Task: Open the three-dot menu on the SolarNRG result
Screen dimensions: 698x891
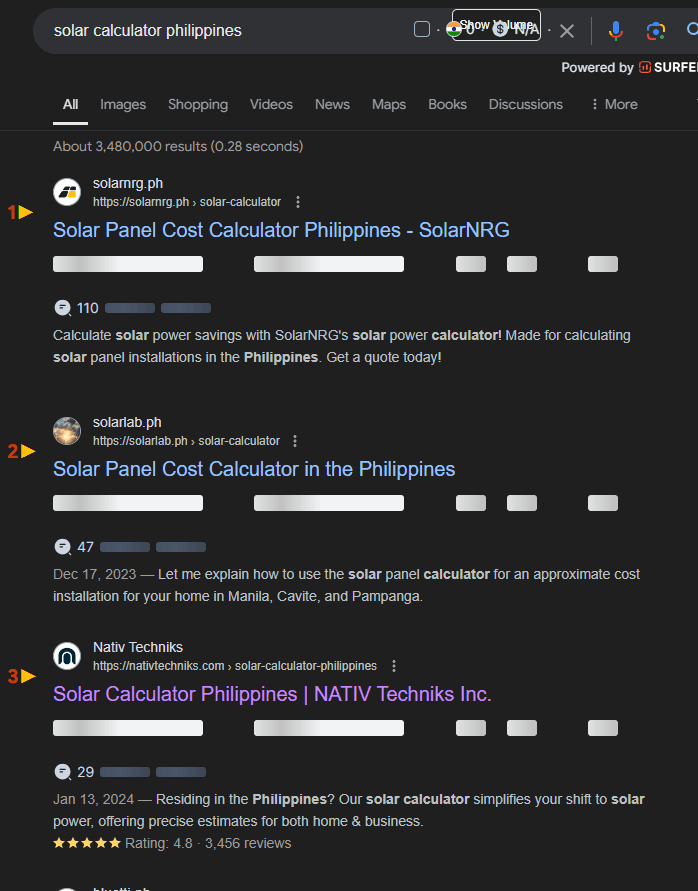Action: (x=298, y=202)
